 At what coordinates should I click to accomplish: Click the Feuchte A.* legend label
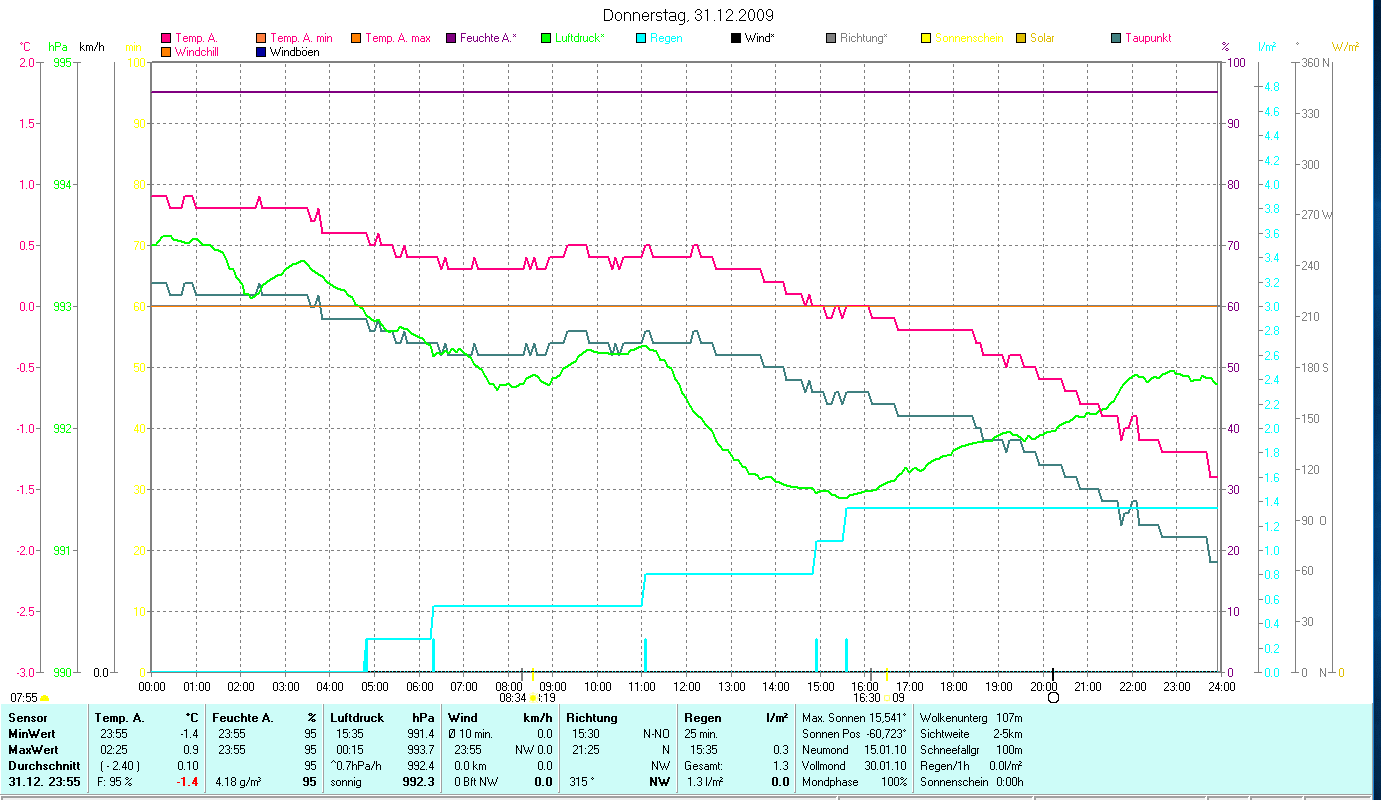(x=489, y=39)
